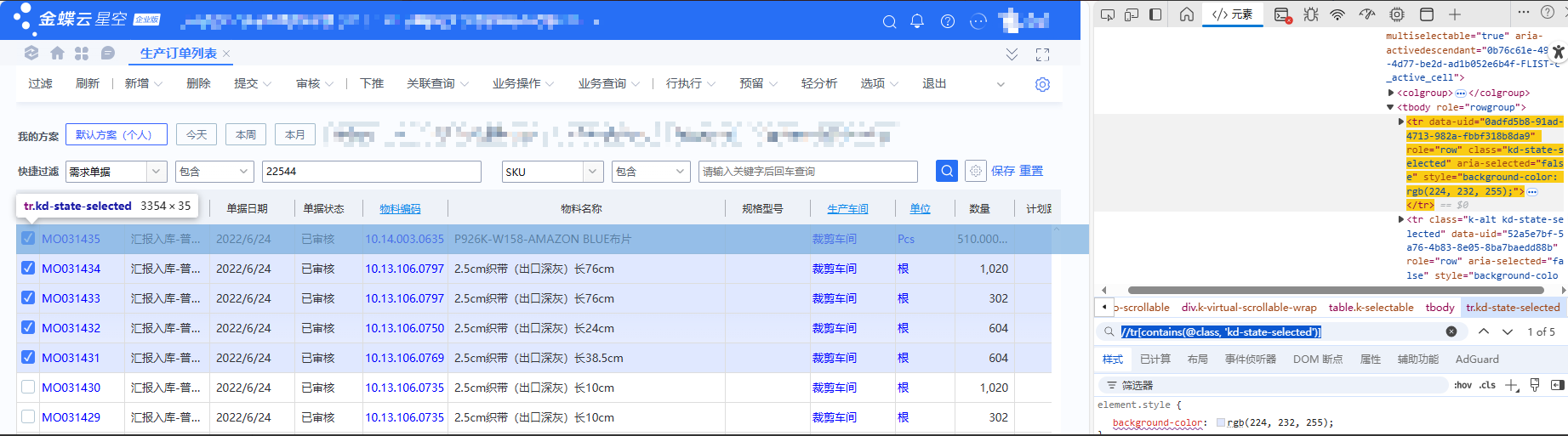Click the 刷新 toolbar button
The height and width of the screenshot is (436, 1568).
click(x=88, y=83)
